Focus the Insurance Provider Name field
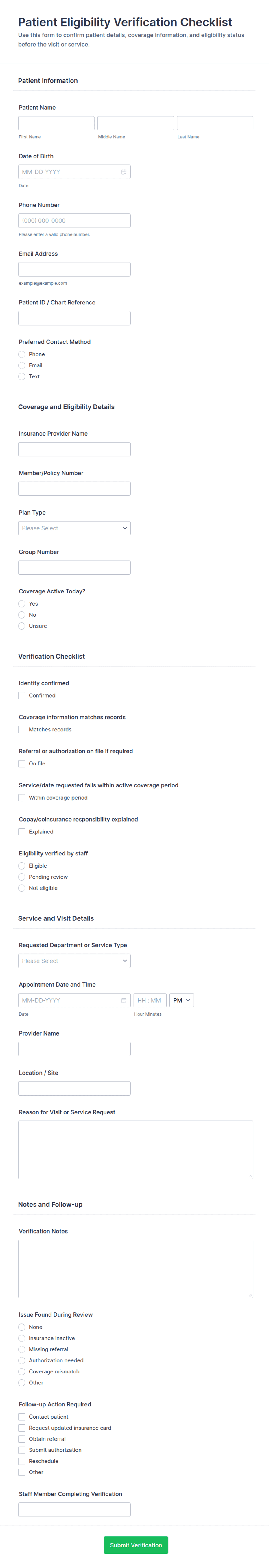 (74, 449)
